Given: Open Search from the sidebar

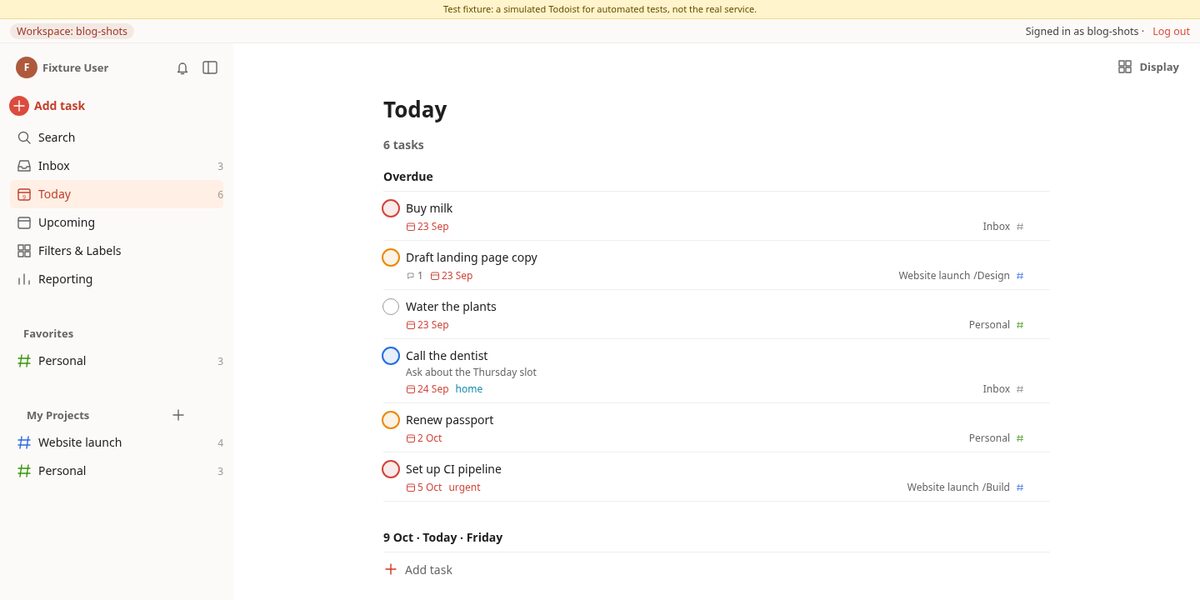Looking at the screenshot, I should tap(117, 138).
